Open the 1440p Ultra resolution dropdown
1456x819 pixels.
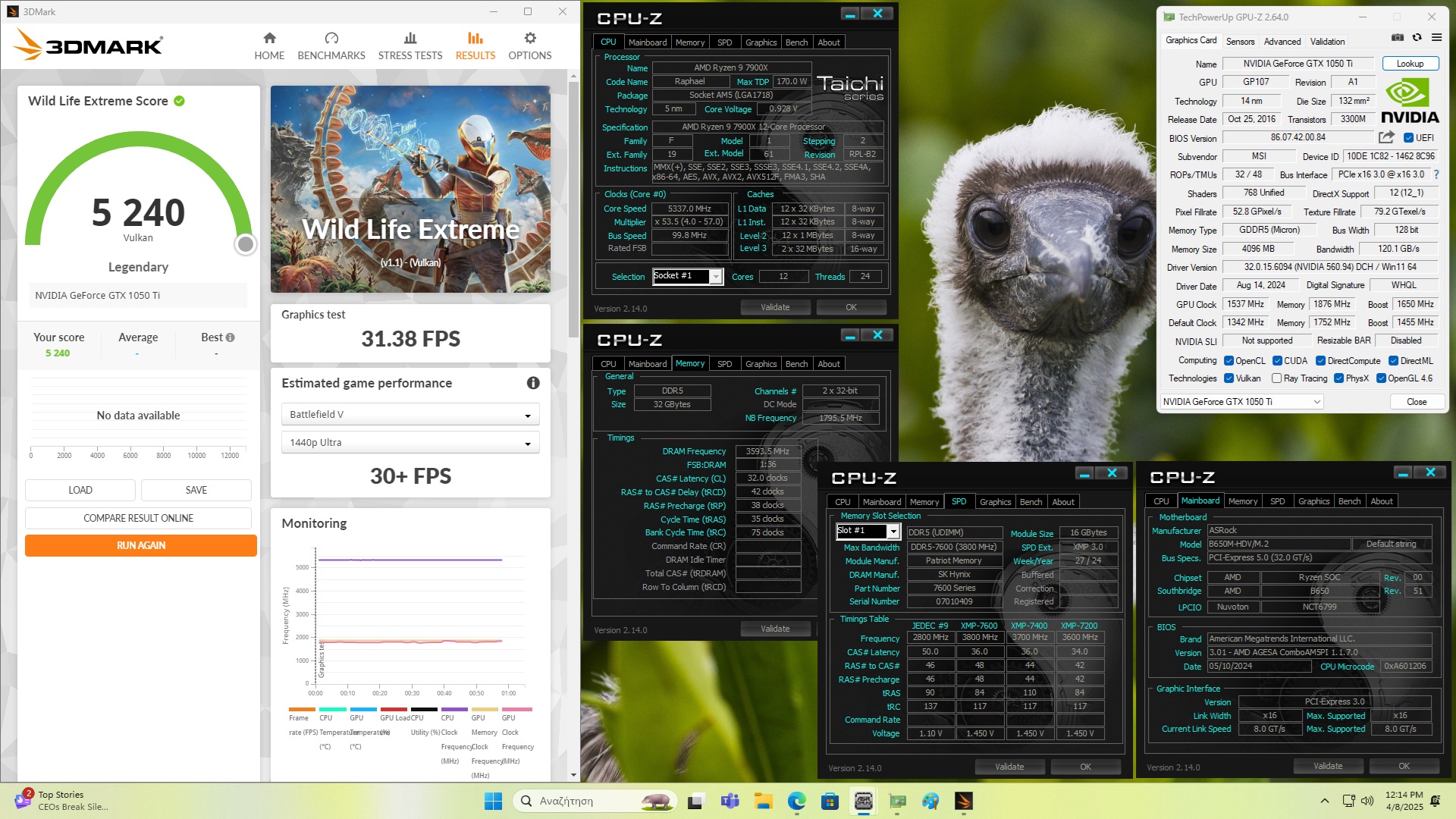pos(410,443)
